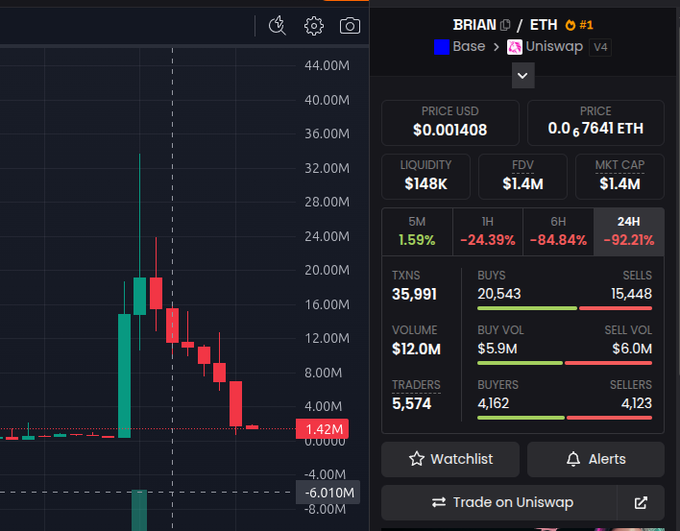This screenshot has height=531, width=680.
Task: Click the tallest green candlestick body
Action: 124,376
